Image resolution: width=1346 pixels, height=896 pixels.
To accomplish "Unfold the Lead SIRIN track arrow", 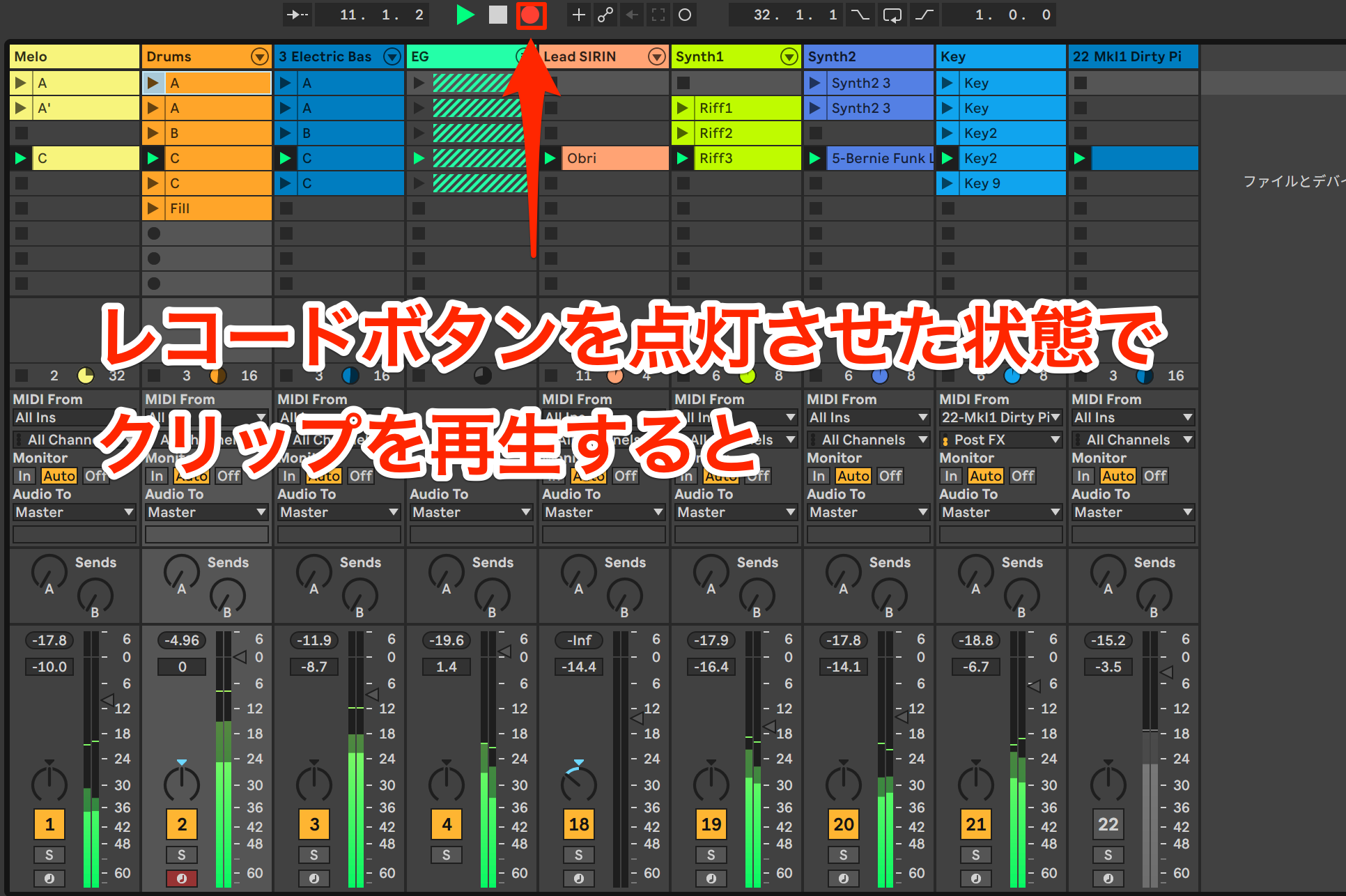I will click(657, 56).
